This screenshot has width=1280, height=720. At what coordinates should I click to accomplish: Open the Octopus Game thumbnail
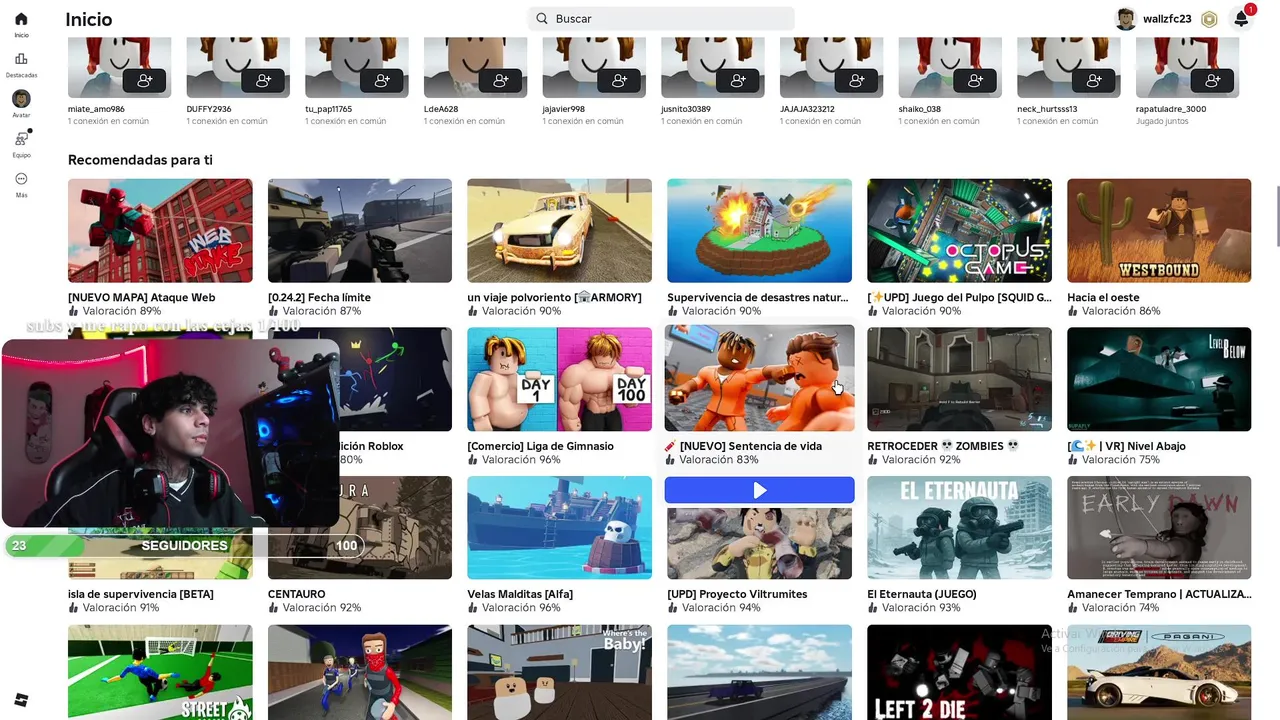[x=959, y=231]
